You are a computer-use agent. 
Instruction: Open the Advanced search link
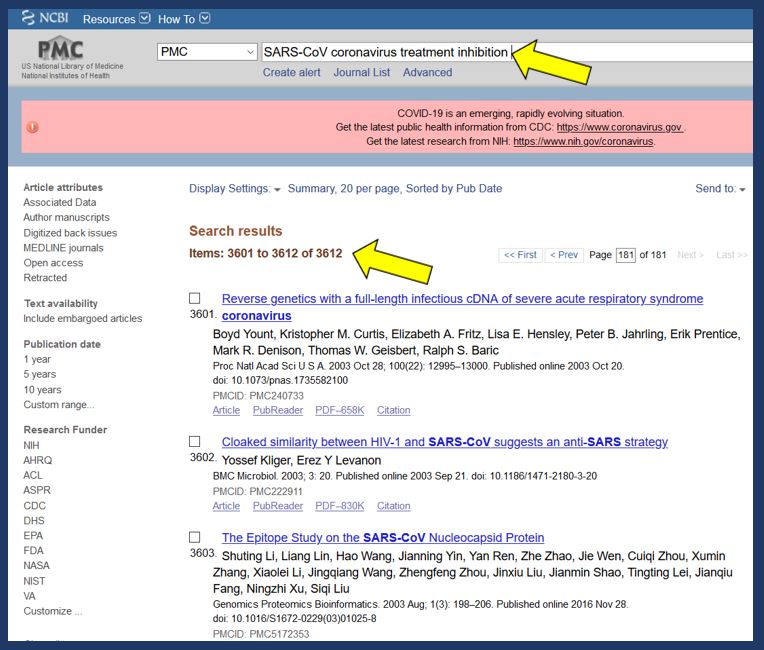427,73
